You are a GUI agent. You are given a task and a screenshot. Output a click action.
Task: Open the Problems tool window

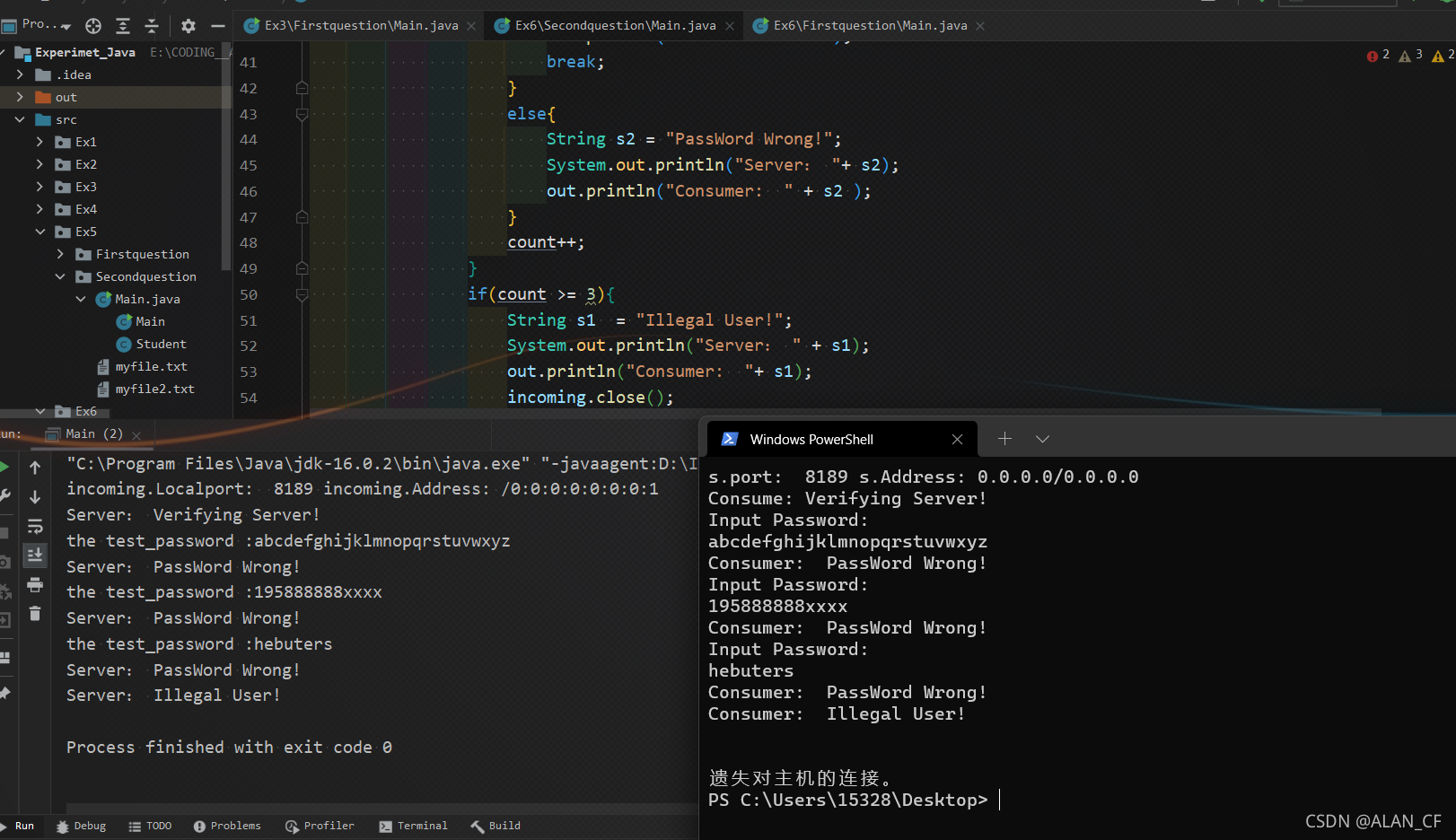[227, 826]
